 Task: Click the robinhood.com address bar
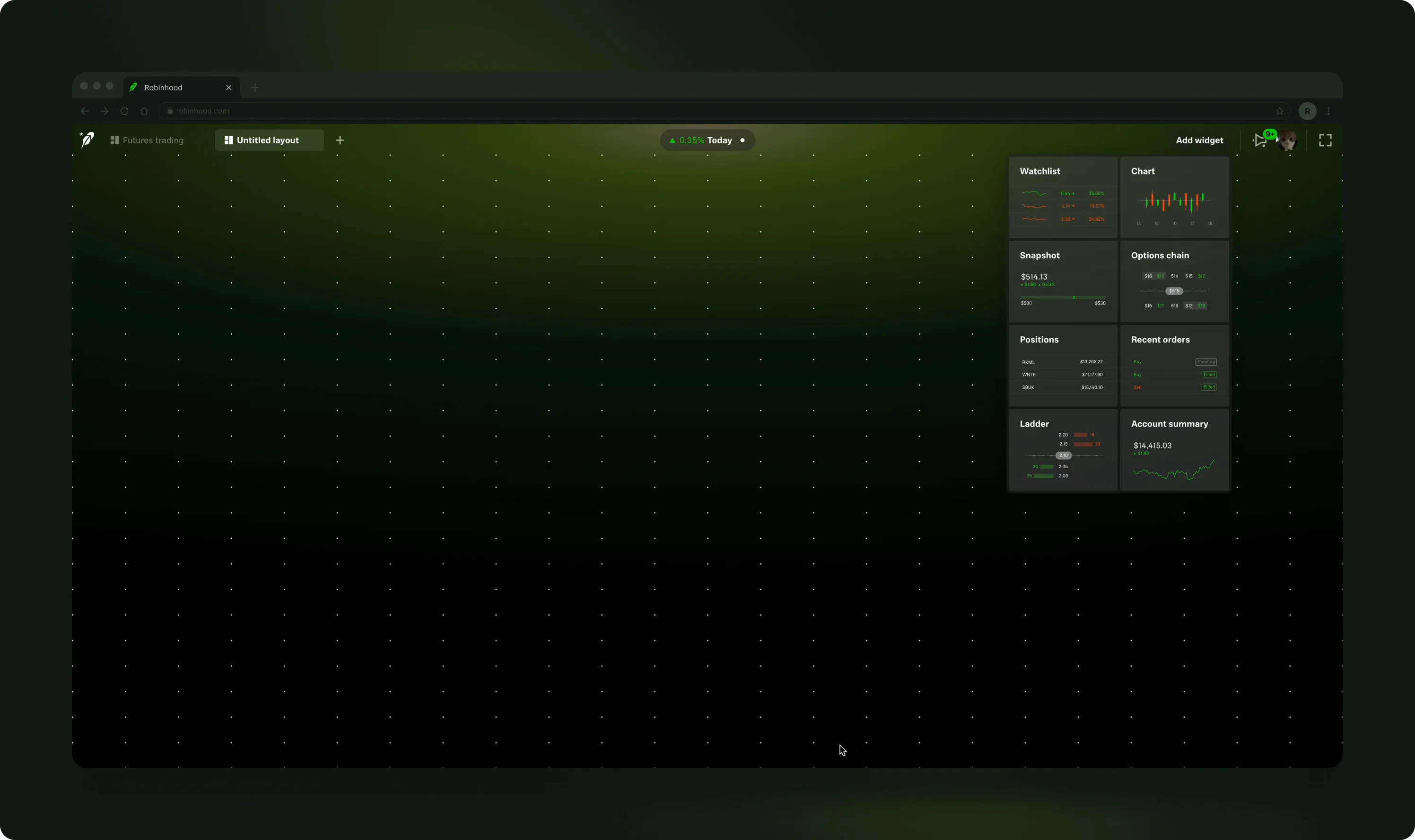[x=724, y=111]
